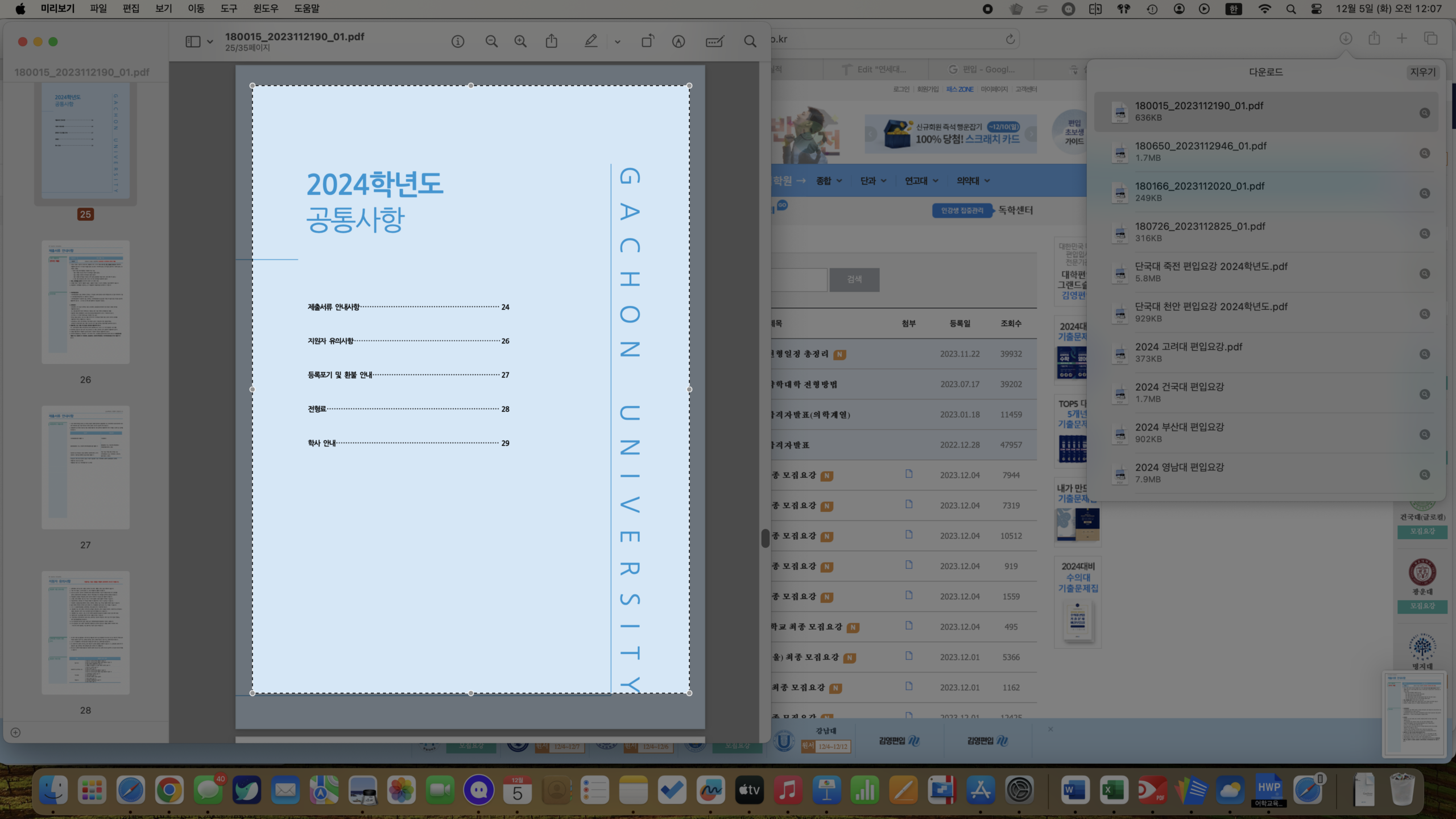Expand 단과 dropdown in site navigation
The width and height of the screenshot is (1456, 819).
click(874, 181)
